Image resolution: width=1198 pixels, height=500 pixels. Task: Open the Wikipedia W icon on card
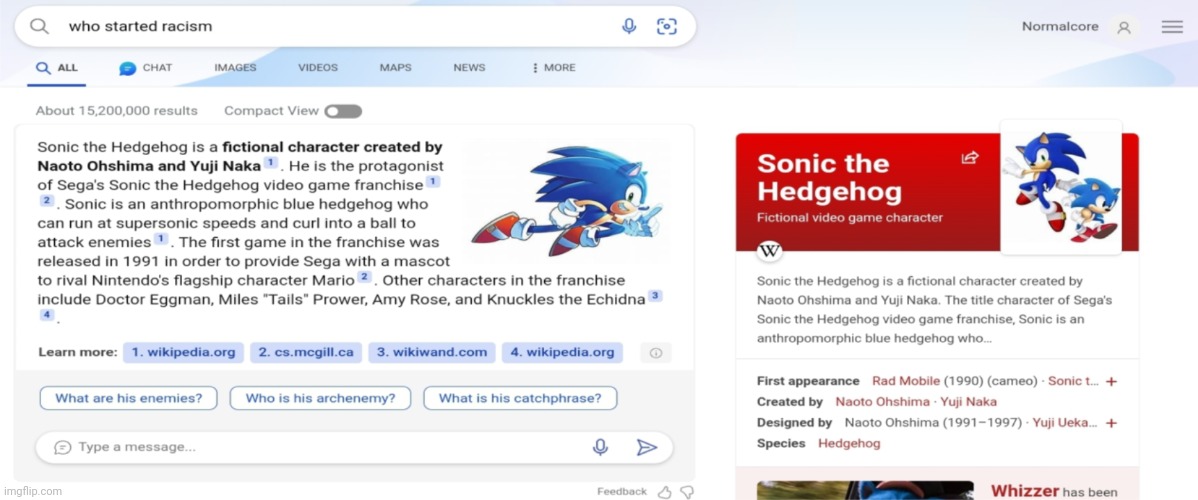tap(769, 252)
